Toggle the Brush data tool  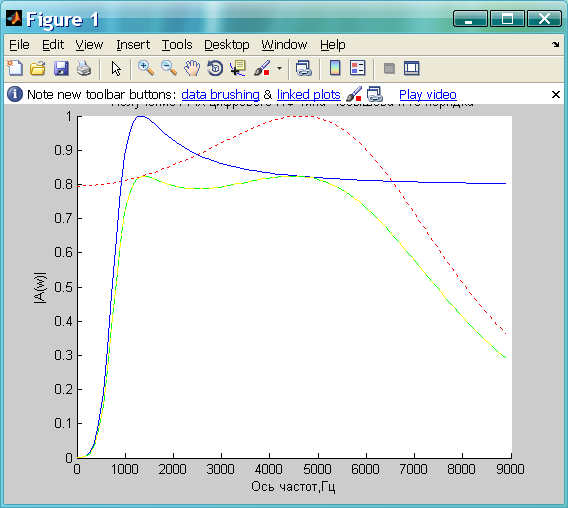262,68
